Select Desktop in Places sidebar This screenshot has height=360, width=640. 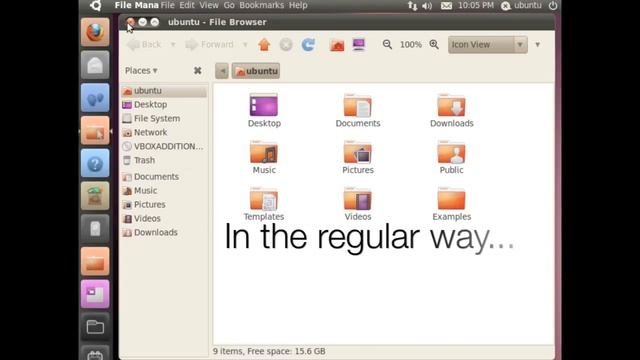(164, 104)
